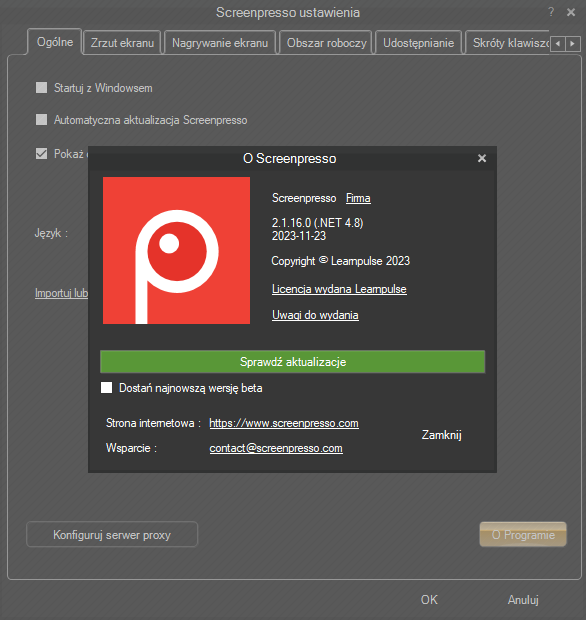Click the Język label in settings
The image size is (586, 620).
coord(51,233)
